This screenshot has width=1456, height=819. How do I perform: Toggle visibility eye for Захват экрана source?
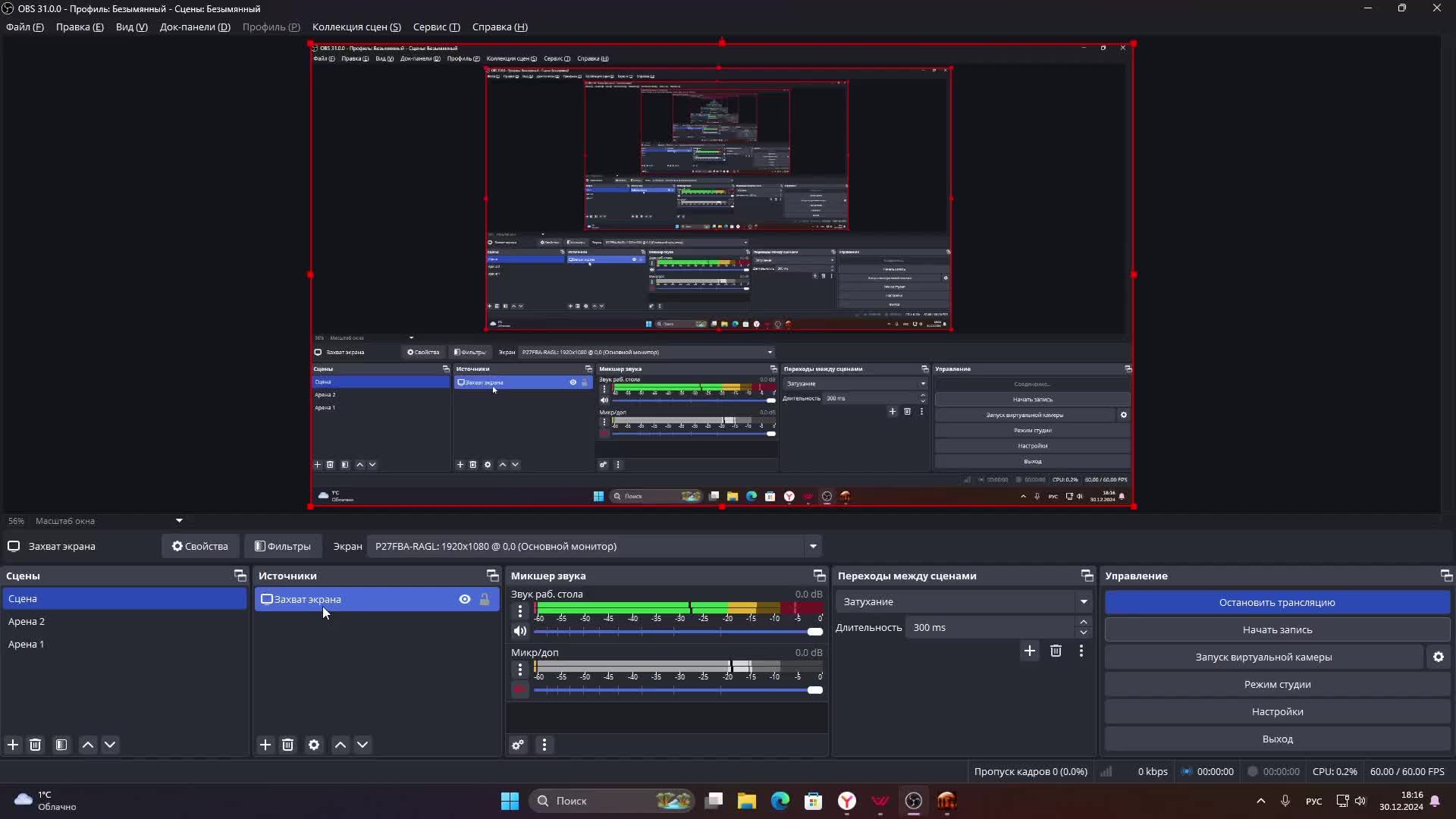pyautogui.click(x=465, y=599)
